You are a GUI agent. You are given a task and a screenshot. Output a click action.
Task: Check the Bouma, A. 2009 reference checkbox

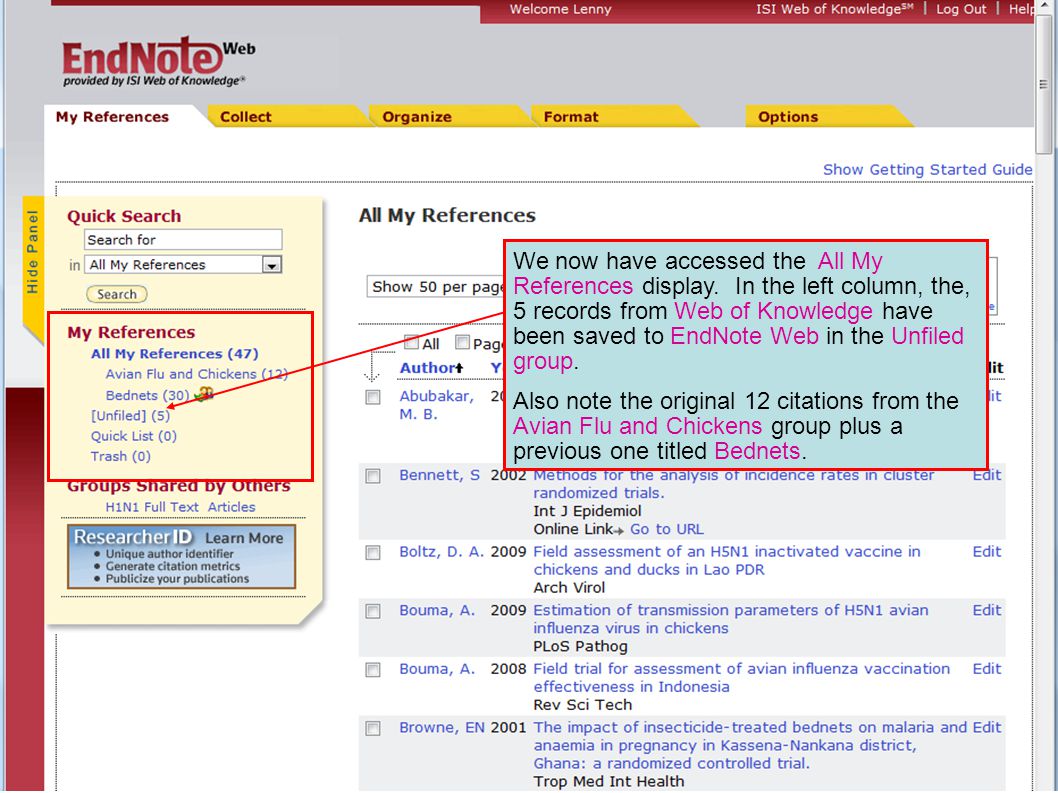372,611
